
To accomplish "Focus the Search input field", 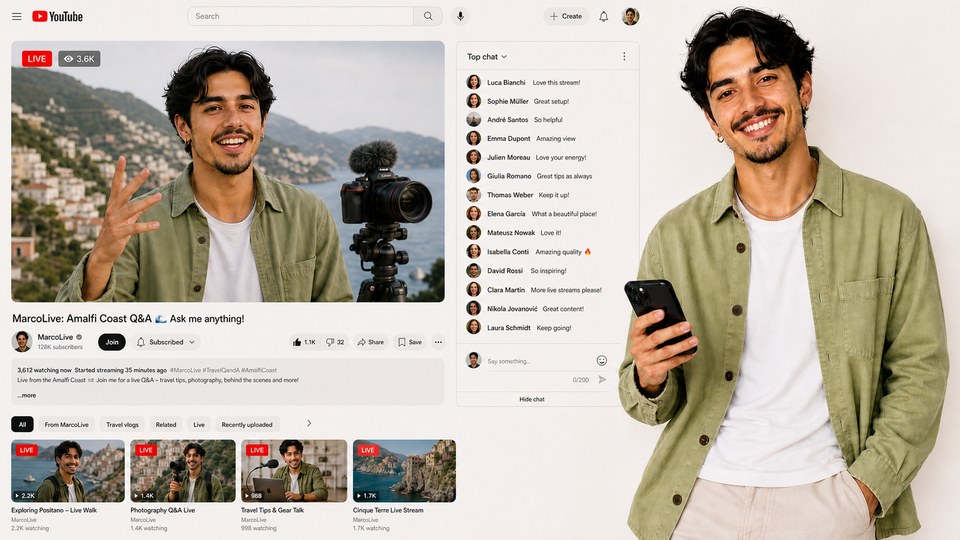I will pyautogui.click(x=301, y=16).
